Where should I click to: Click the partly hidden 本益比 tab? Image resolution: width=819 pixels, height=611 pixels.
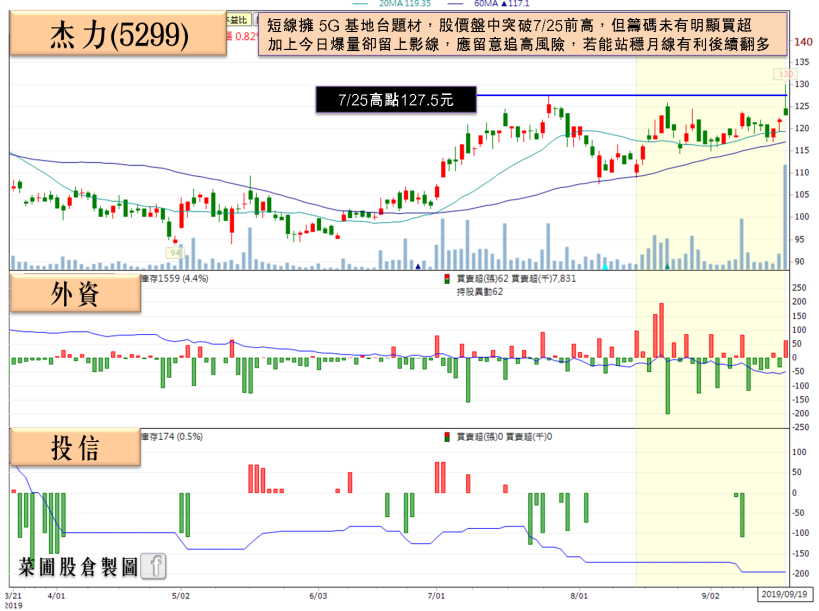(238, 20)
